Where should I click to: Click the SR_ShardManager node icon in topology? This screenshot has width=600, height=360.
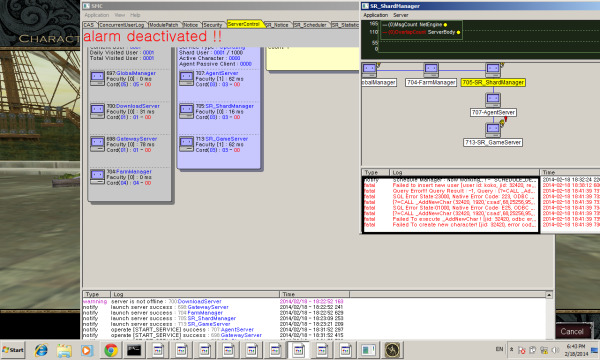tap(493, 70)
